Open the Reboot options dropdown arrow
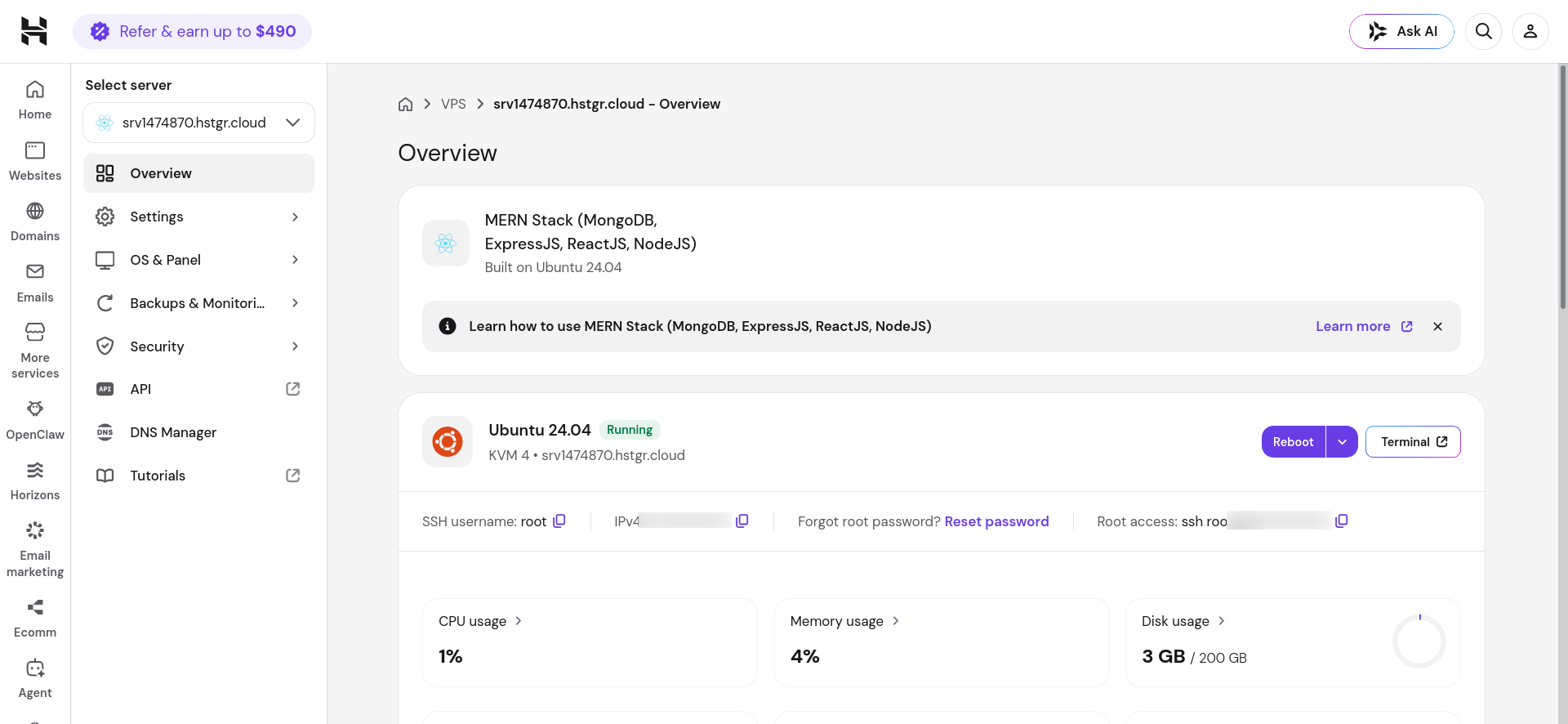This screenshot has height=724, width=1568. [1342, 442]
